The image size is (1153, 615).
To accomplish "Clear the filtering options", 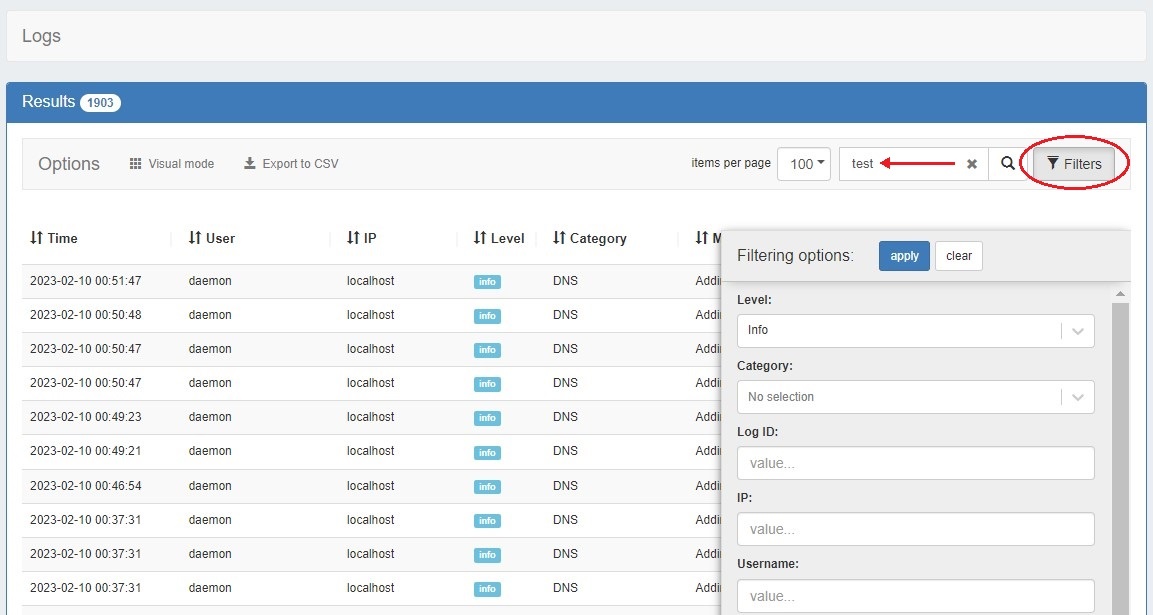I will (958, 256).
